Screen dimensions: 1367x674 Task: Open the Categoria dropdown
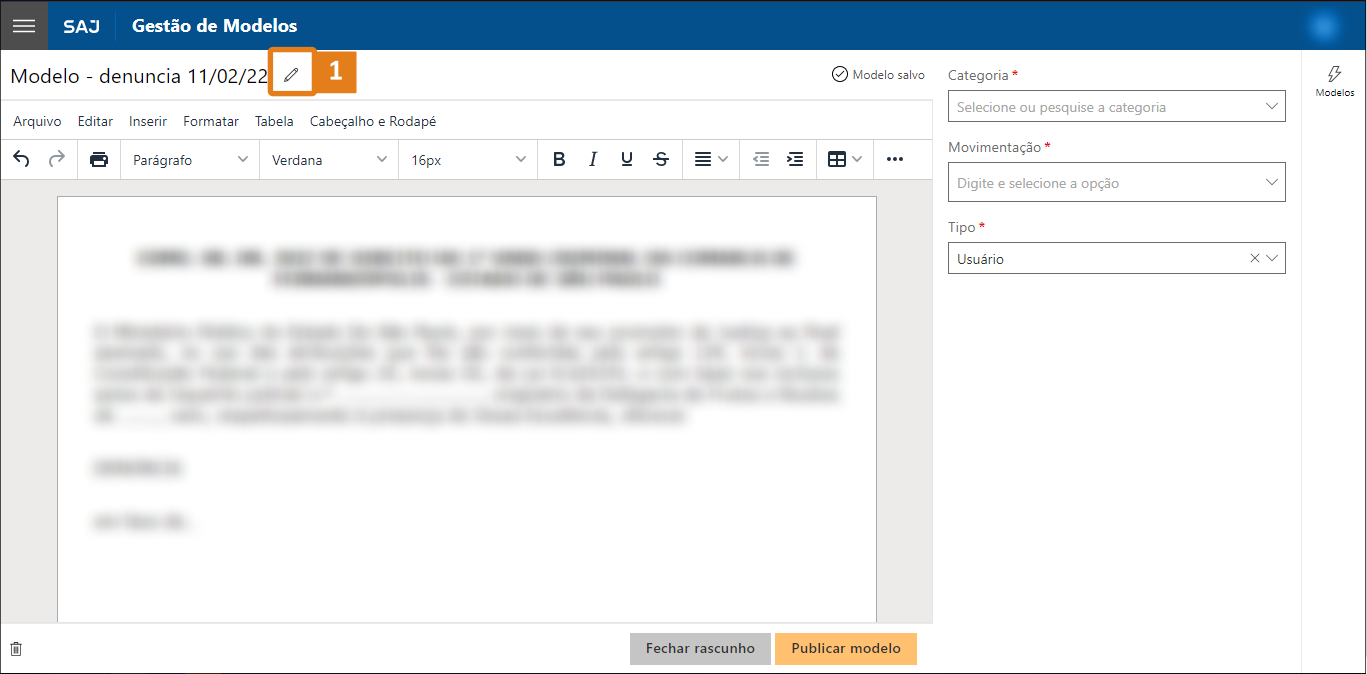(x=1116, y=106)
